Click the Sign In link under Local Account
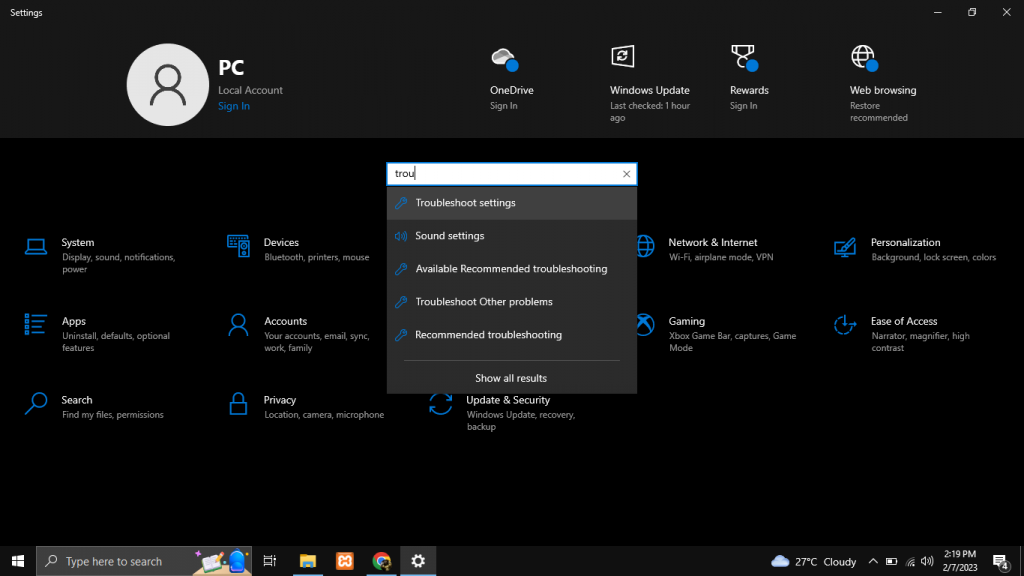 pos(234,106)
